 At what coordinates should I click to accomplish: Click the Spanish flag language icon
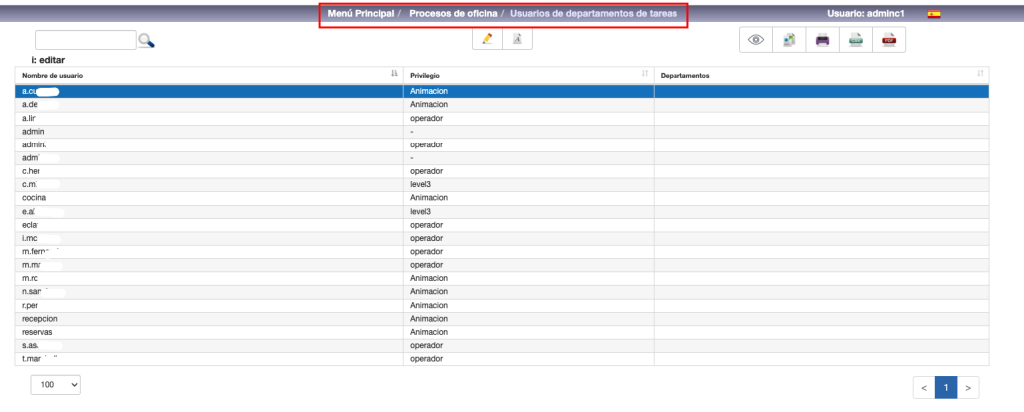pyautogui.click(x=933, y=14)
